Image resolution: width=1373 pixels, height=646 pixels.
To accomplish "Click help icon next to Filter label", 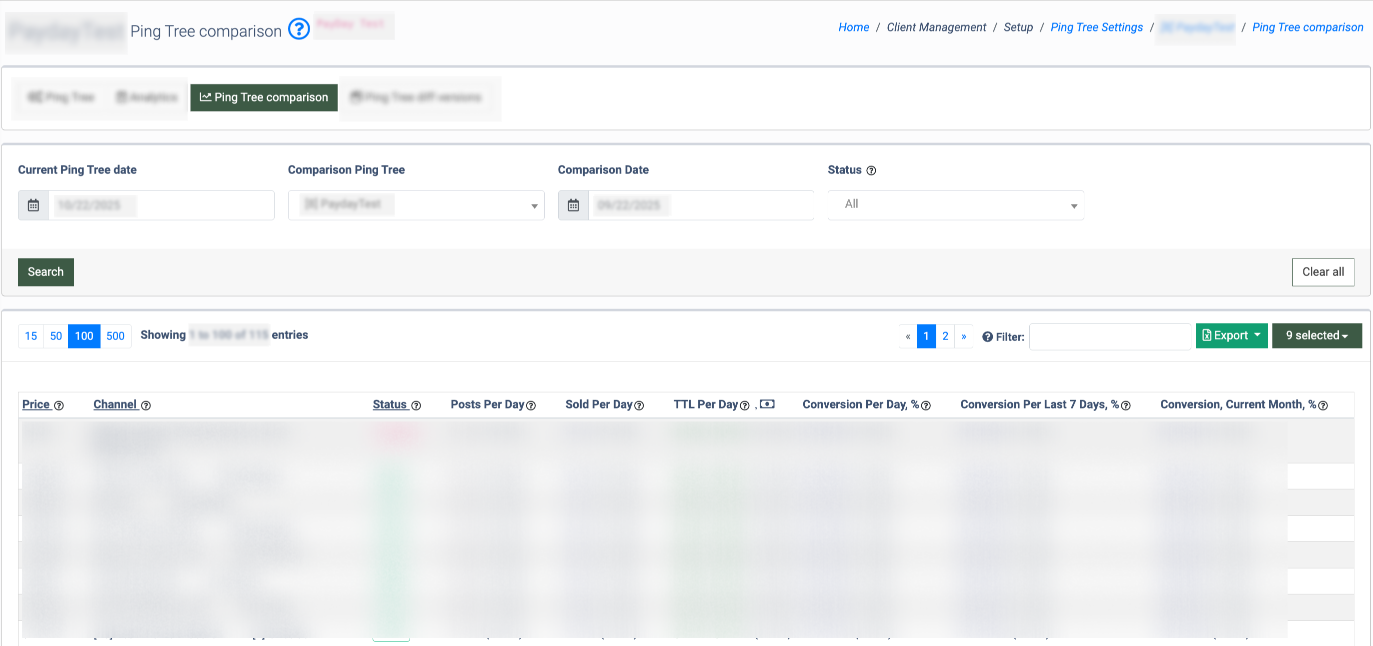I will (987, 337).
